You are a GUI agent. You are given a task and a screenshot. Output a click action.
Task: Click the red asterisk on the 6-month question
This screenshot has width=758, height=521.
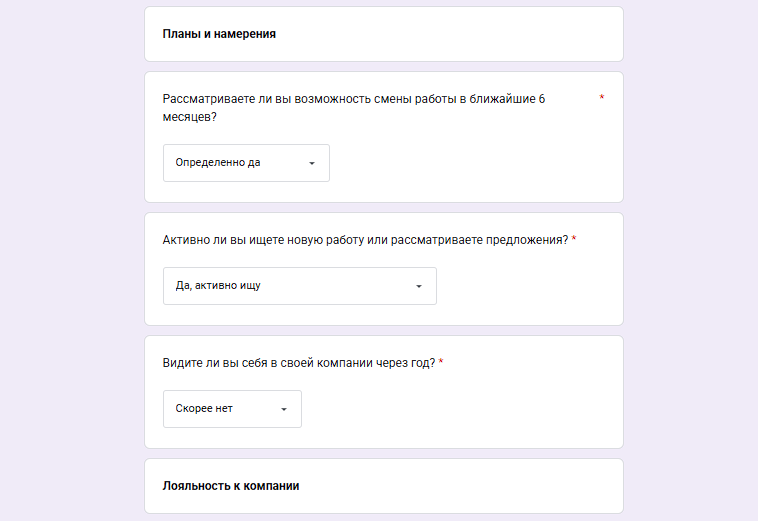point(602,99)
